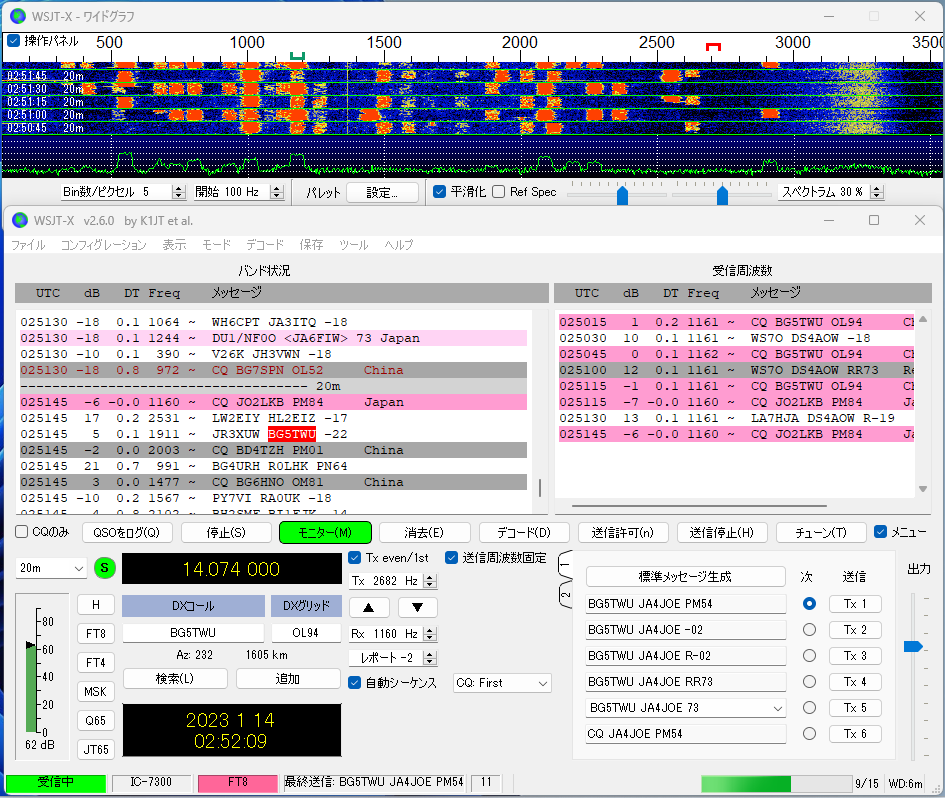
Task: Open the モード menu
Action: pos(216,245)
